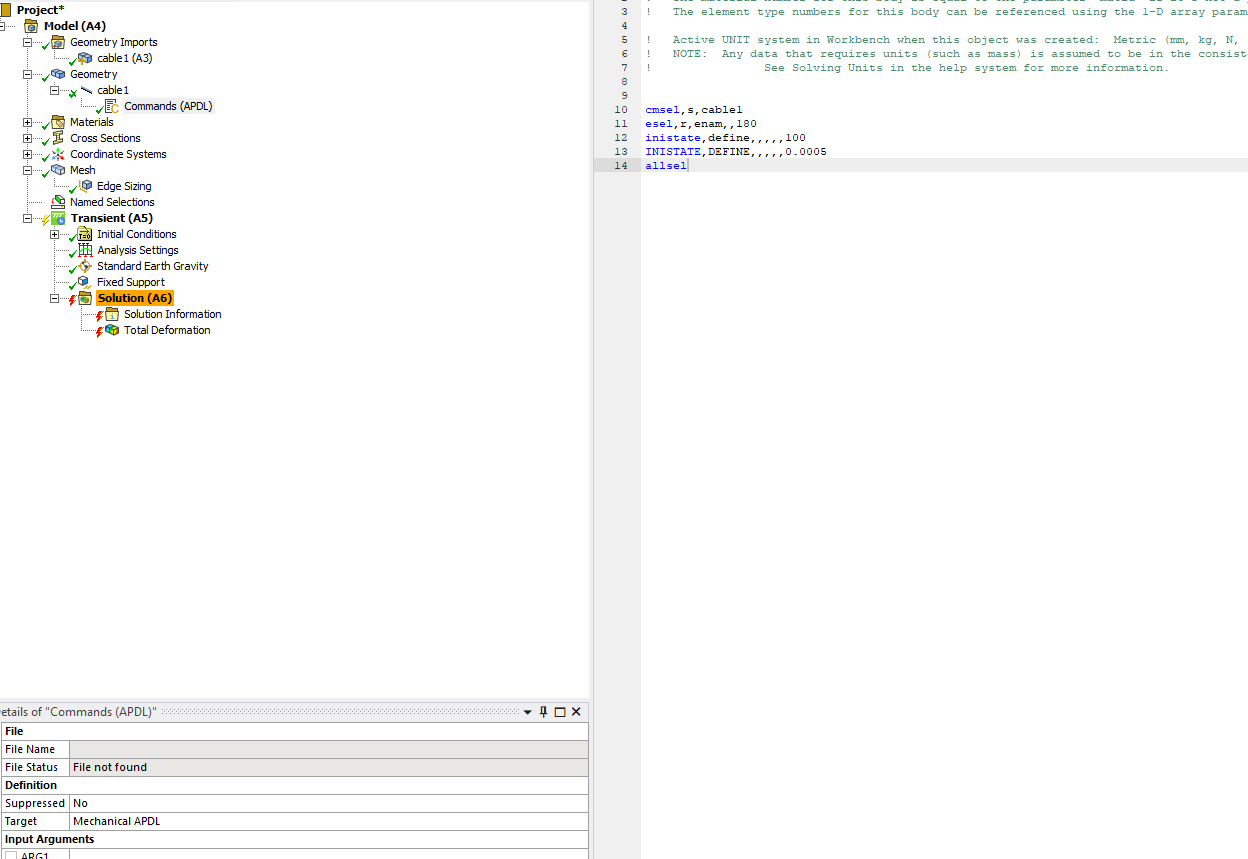This screenshot has width=1248, height=859.
Task: Maximize the Details of Commands (APDL) panel
Action: coord(560,712)
